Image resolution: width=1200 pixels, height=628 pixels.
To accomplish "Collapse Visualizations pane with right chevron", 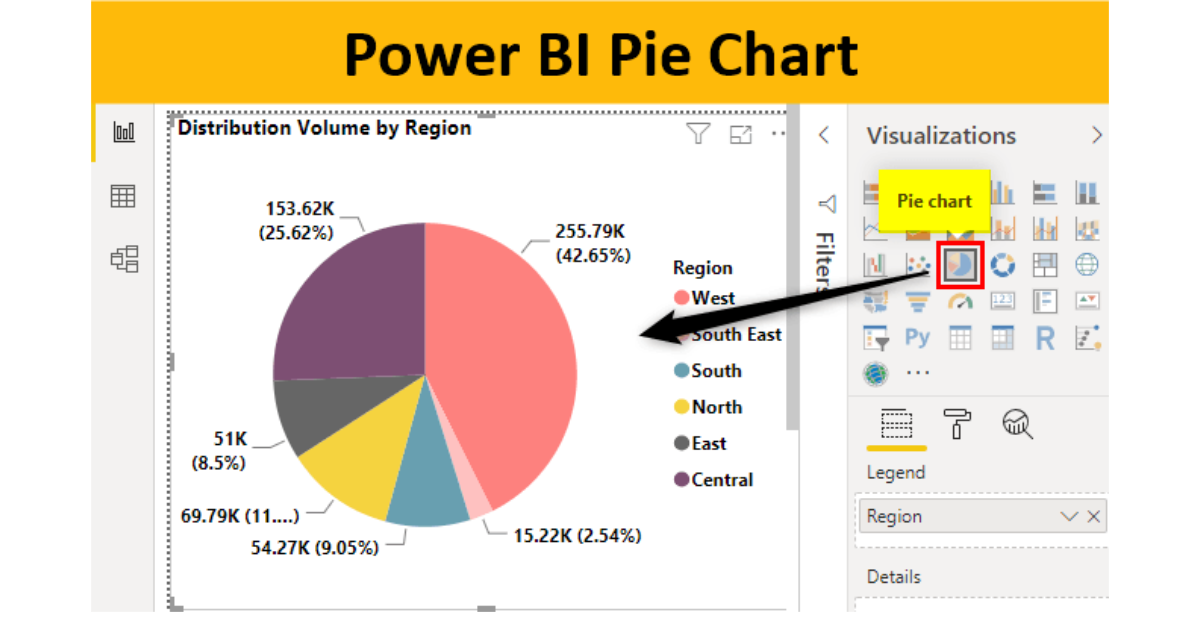I will 1096,135.
